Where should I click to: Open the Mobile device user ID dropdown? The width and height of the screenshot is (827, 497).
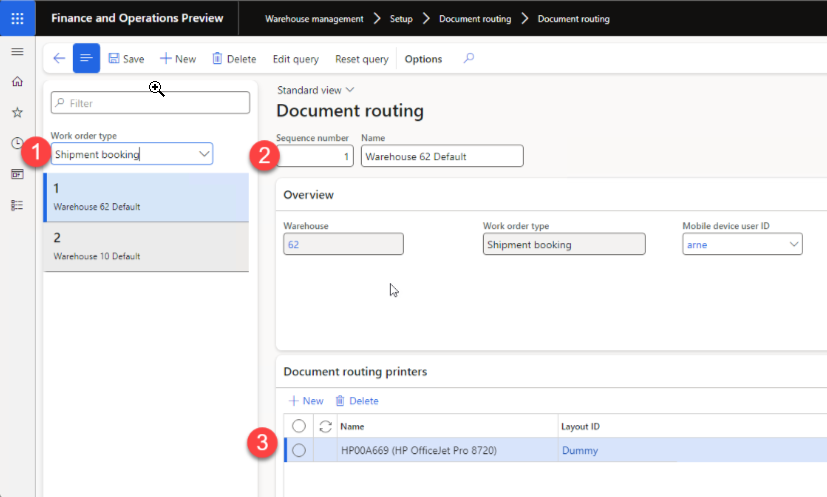pyautogui.click(x=794, y=244)
